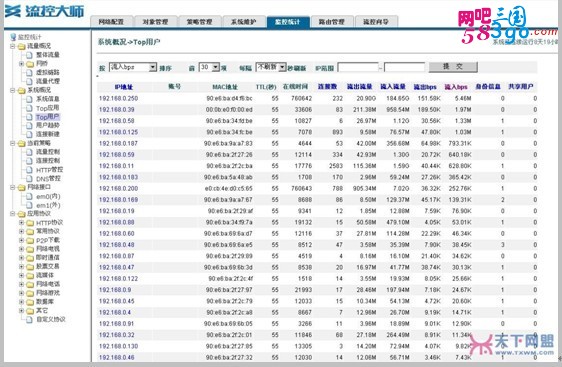Open the sort-by 流入bps dropdown
Screen dimensions: 562x367
point(133,67)
